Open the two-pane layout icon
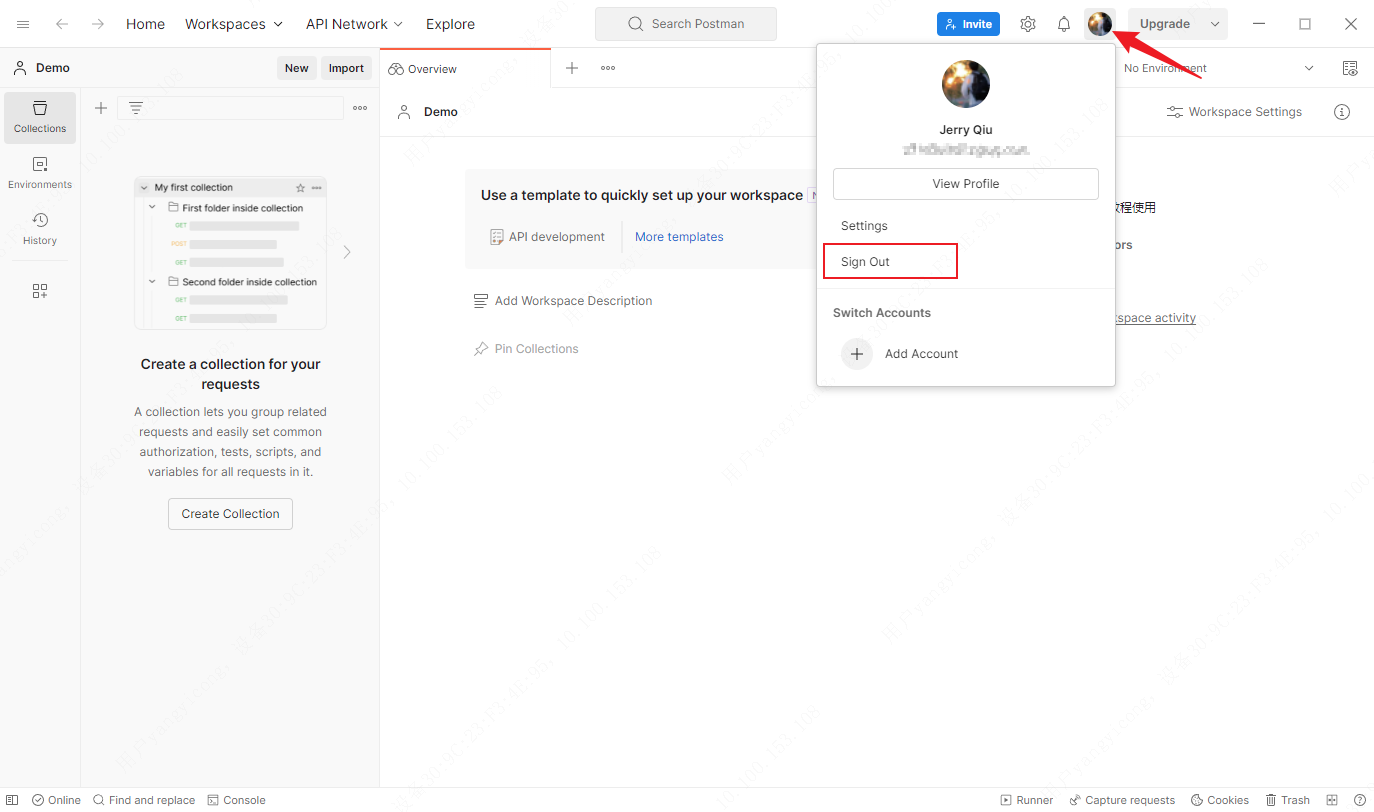The height and width of the screenshot is (812, 1374). tap(1332, 800)
